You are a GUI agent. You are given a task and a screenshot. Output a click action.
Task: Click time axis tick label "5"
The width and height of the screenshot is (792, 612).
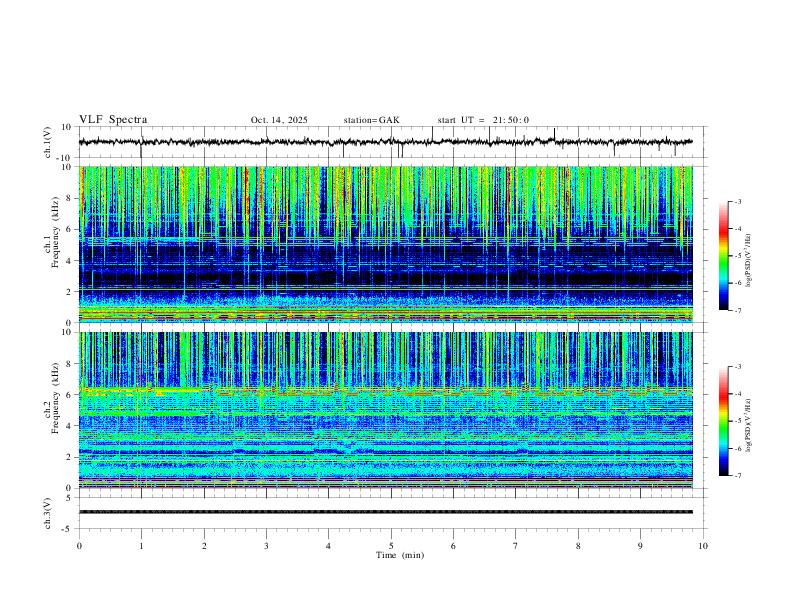(x=391, y=546)
